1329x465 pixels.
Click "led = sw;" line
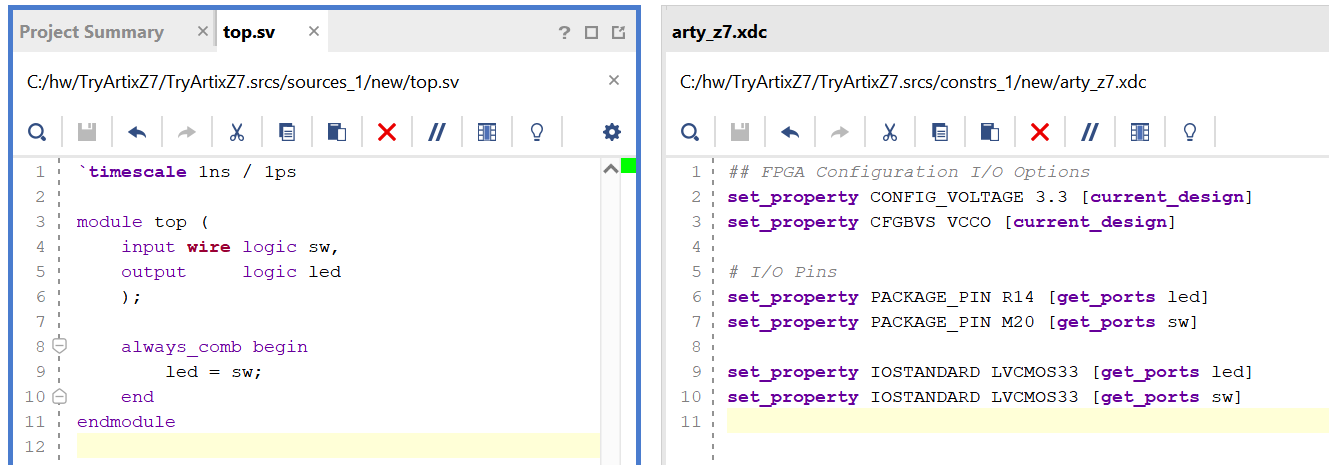coord(214,372)
